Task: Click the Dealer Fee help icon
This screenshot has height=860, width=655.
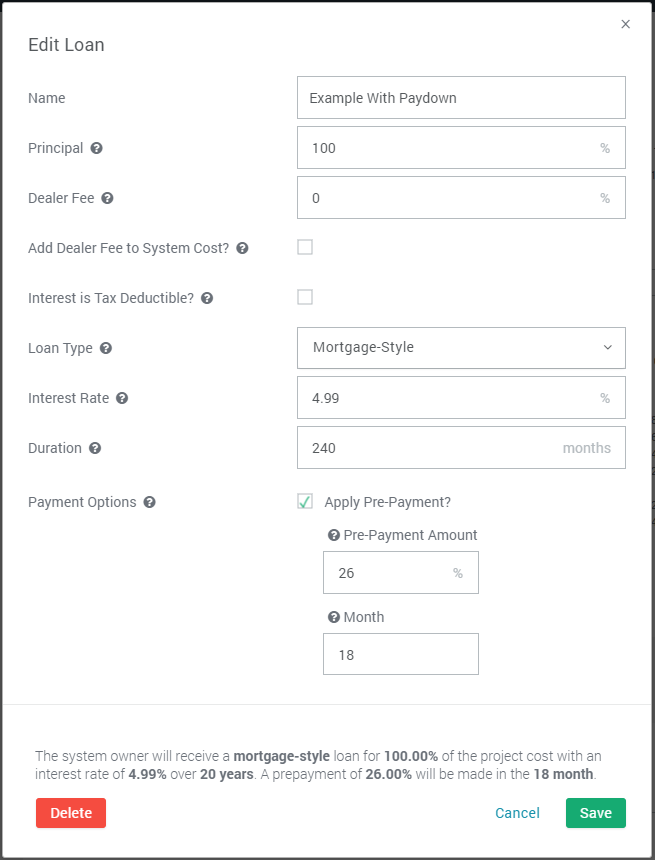Action: pyautogui.click(x=108, y=198)
